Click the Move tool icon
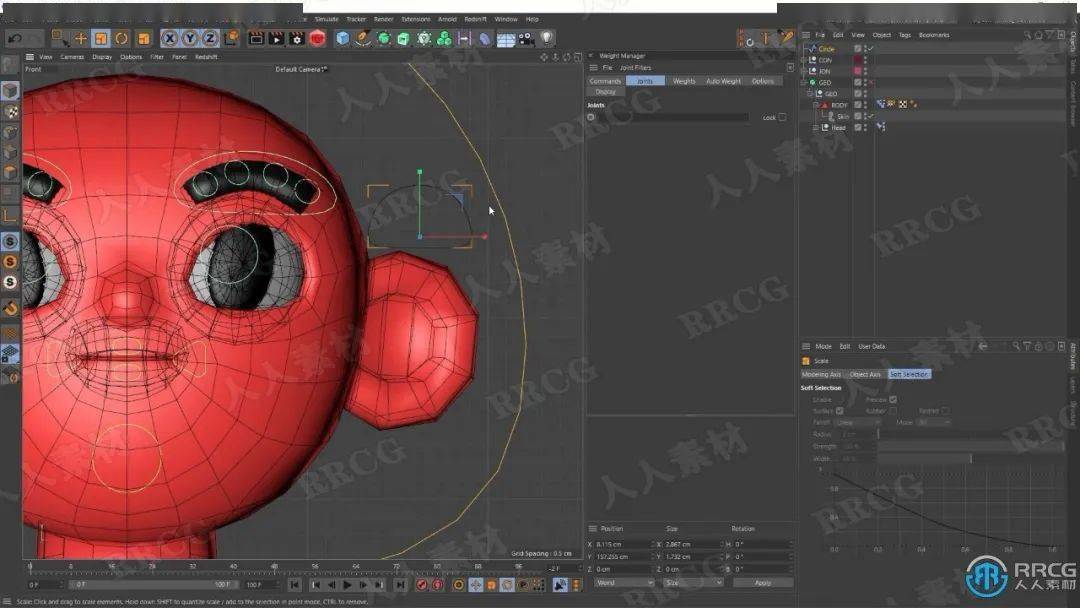The height and width of the screenshot is (608, 1080). tap(81, 38)
